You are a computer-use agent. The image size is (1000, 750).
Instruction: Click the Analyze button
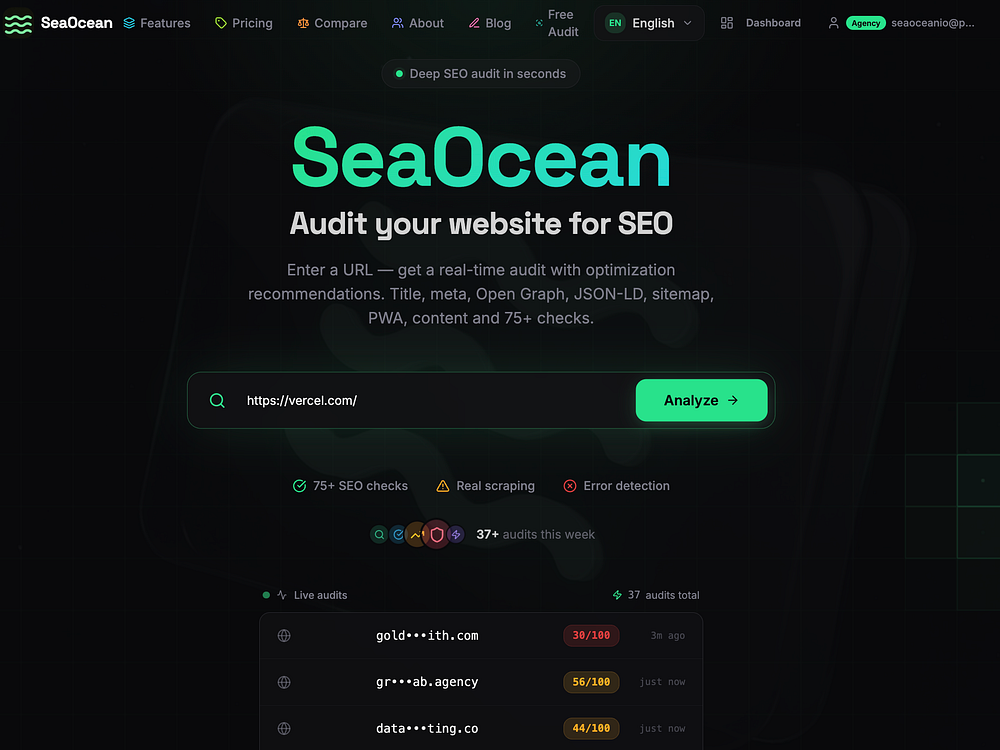tap(701, 401)
